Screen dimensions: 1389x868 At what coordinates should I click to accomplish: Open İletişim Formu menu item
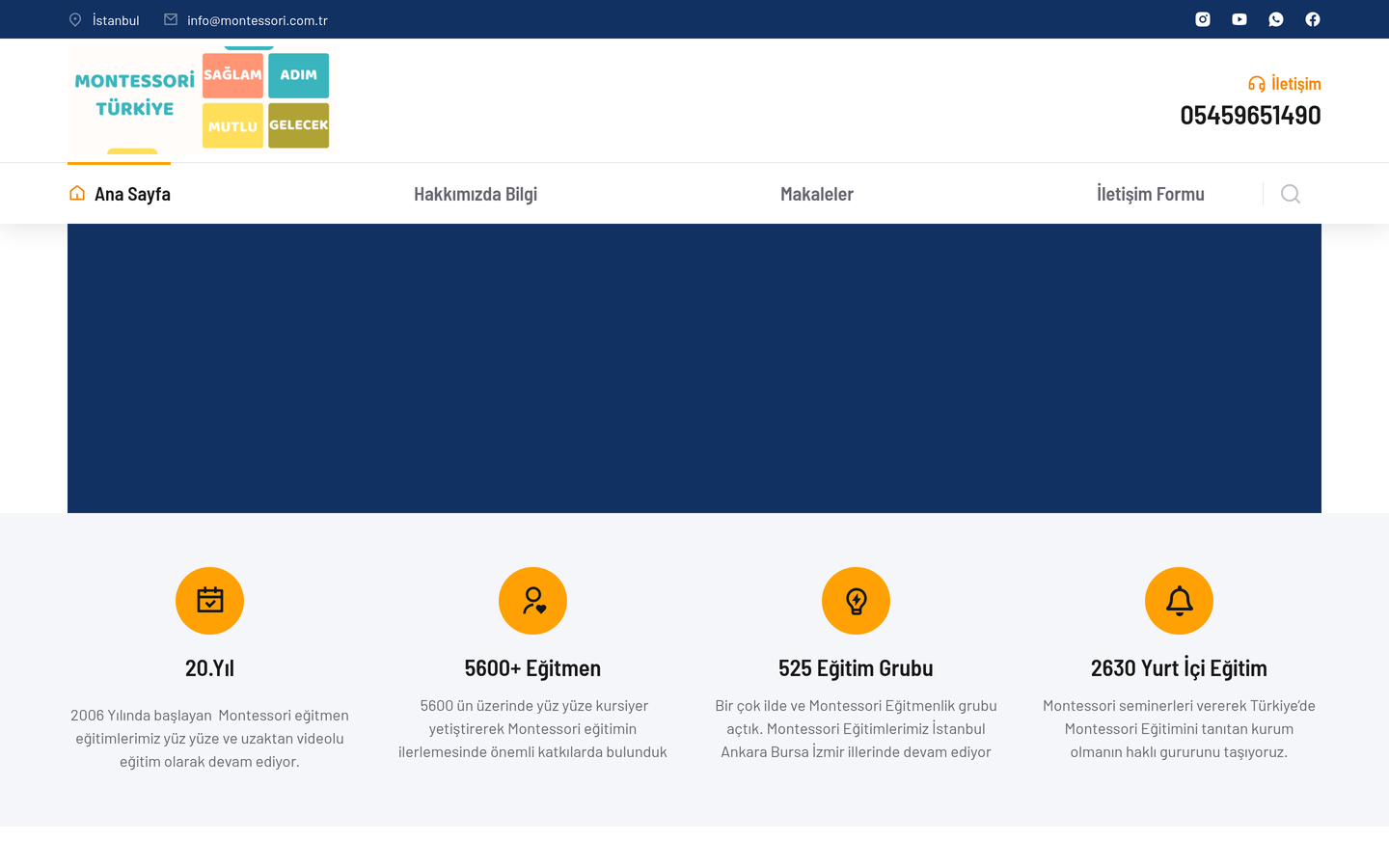click(x=1151, y=194)
